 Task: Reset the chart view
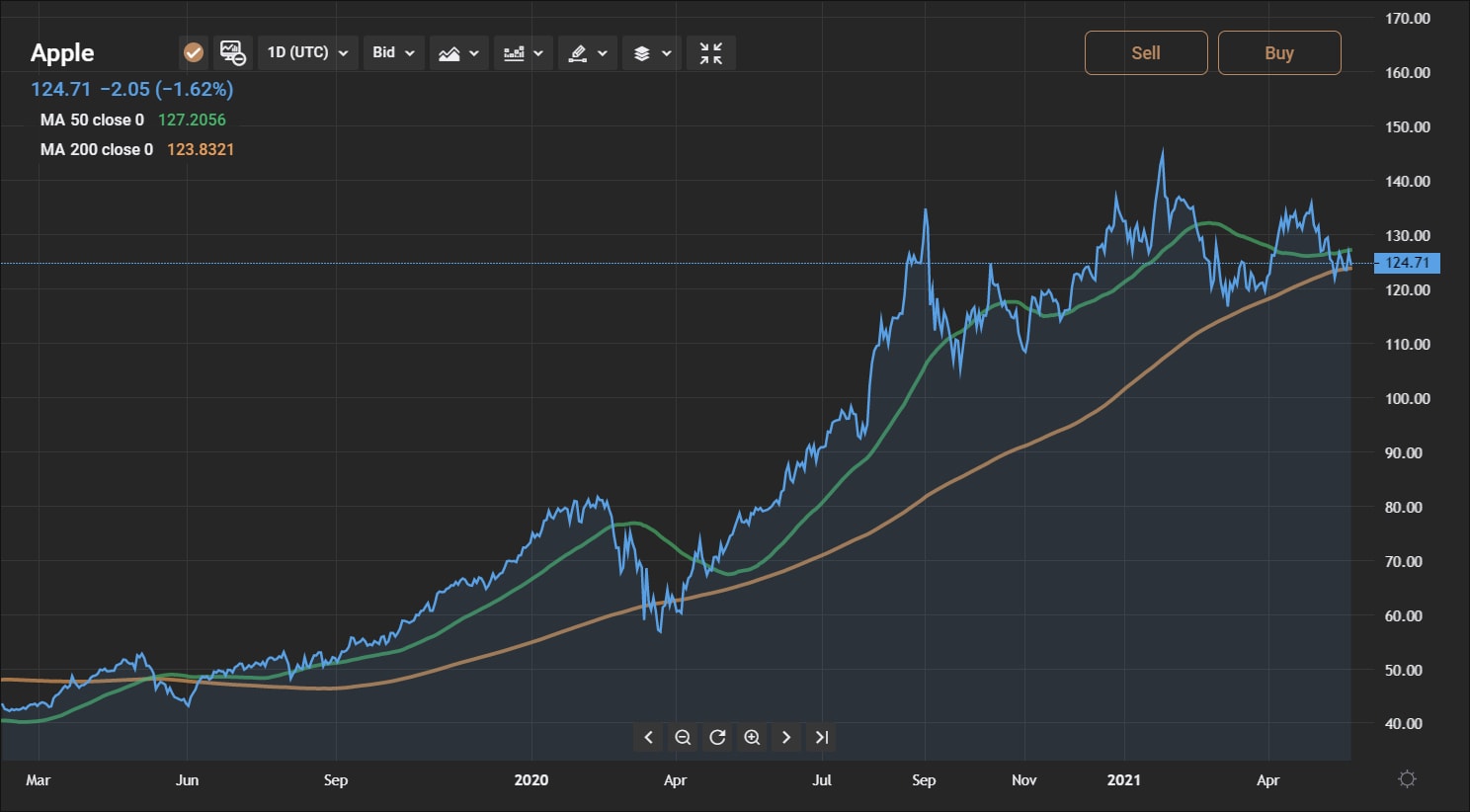click(717, 737)
